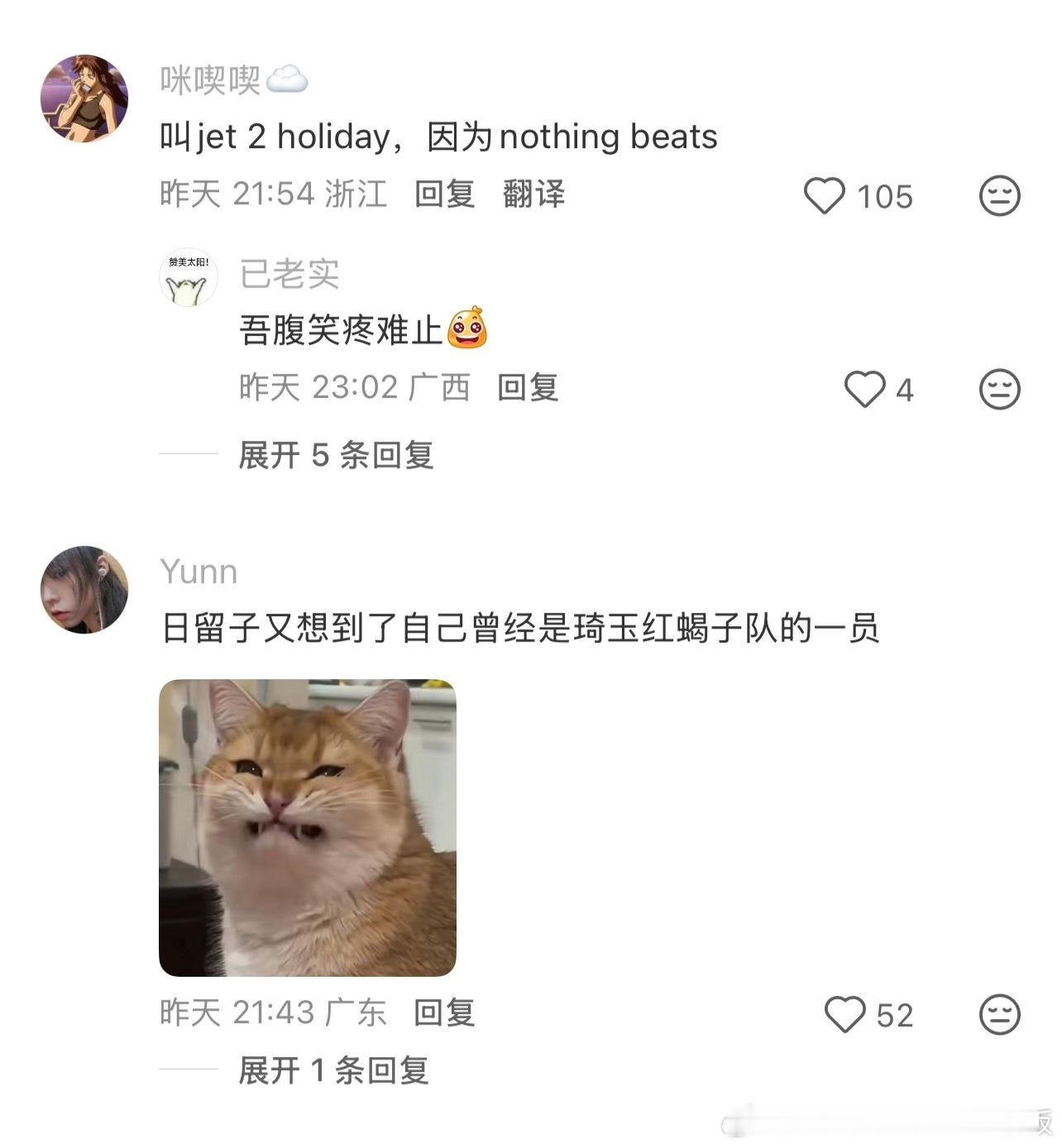Image resolution: width=1062 pixels, height=1148 pixels.
Task: Tap comment text 吾腹笑疼难止
Action: tap(341, 330)
